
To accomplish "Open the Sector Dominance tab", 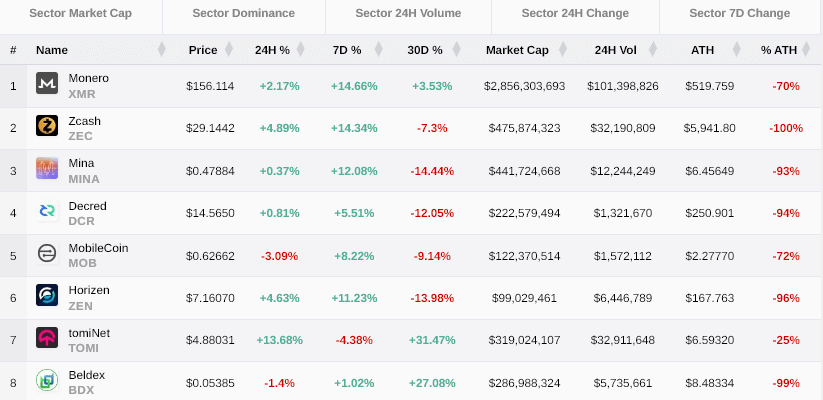I will pos(244,14).
